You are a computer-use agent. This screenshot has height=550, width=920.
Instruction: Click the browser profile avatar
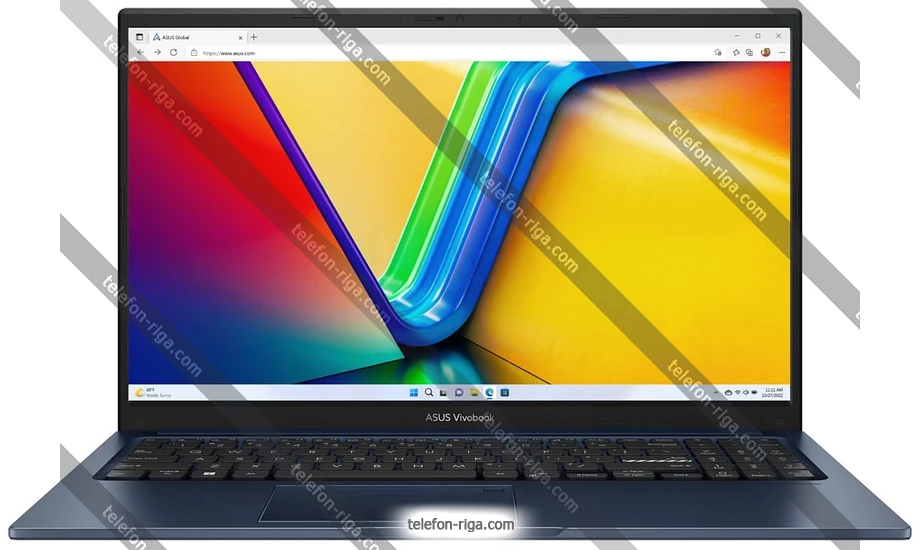(x=766, y=52)
